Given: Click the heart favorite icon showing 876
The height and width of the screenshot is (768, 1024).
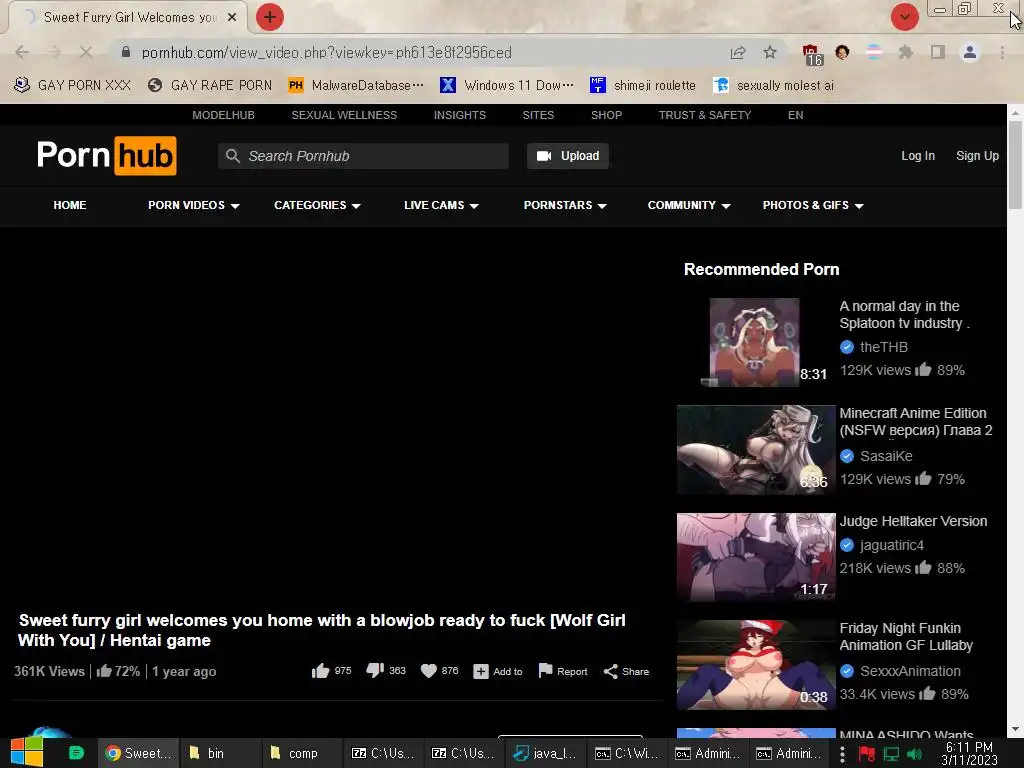Looking at the screenshot, I should pyautogui.click(x=428, y=671).
